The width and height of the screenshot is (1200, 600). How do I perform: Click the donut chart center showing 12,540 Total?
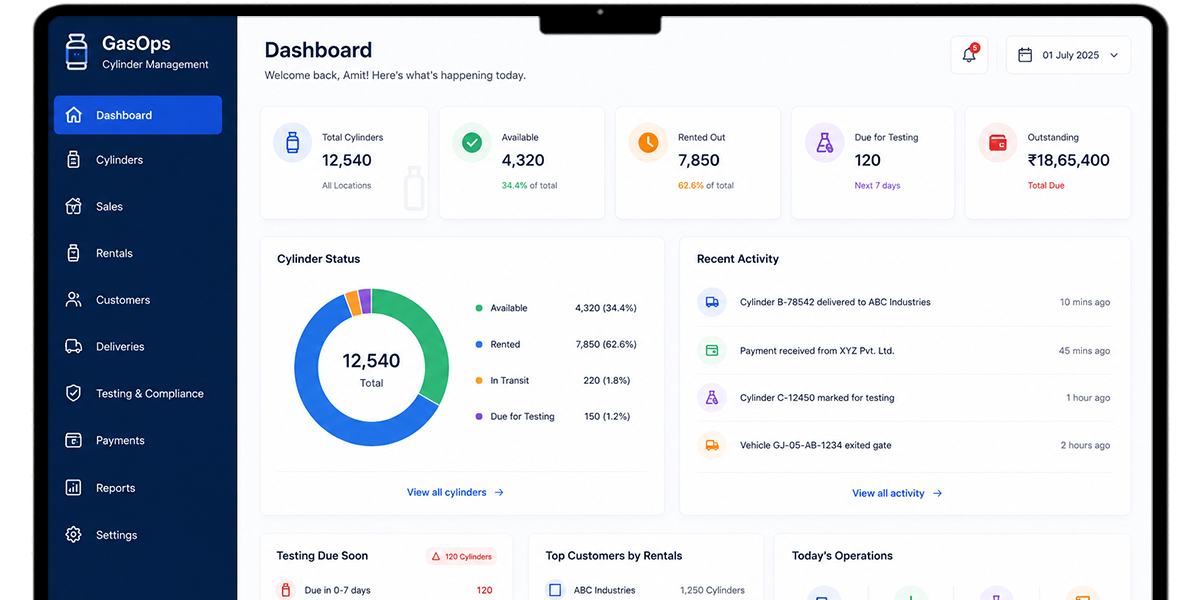(371, 368)
